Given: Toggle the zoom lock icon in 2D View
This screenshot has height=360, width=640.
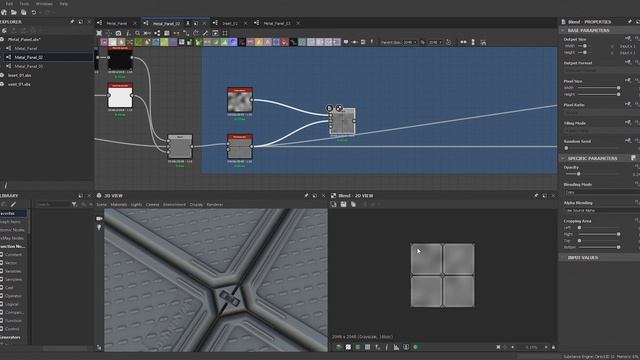Looking at the screenshot, I should point(553,347).
